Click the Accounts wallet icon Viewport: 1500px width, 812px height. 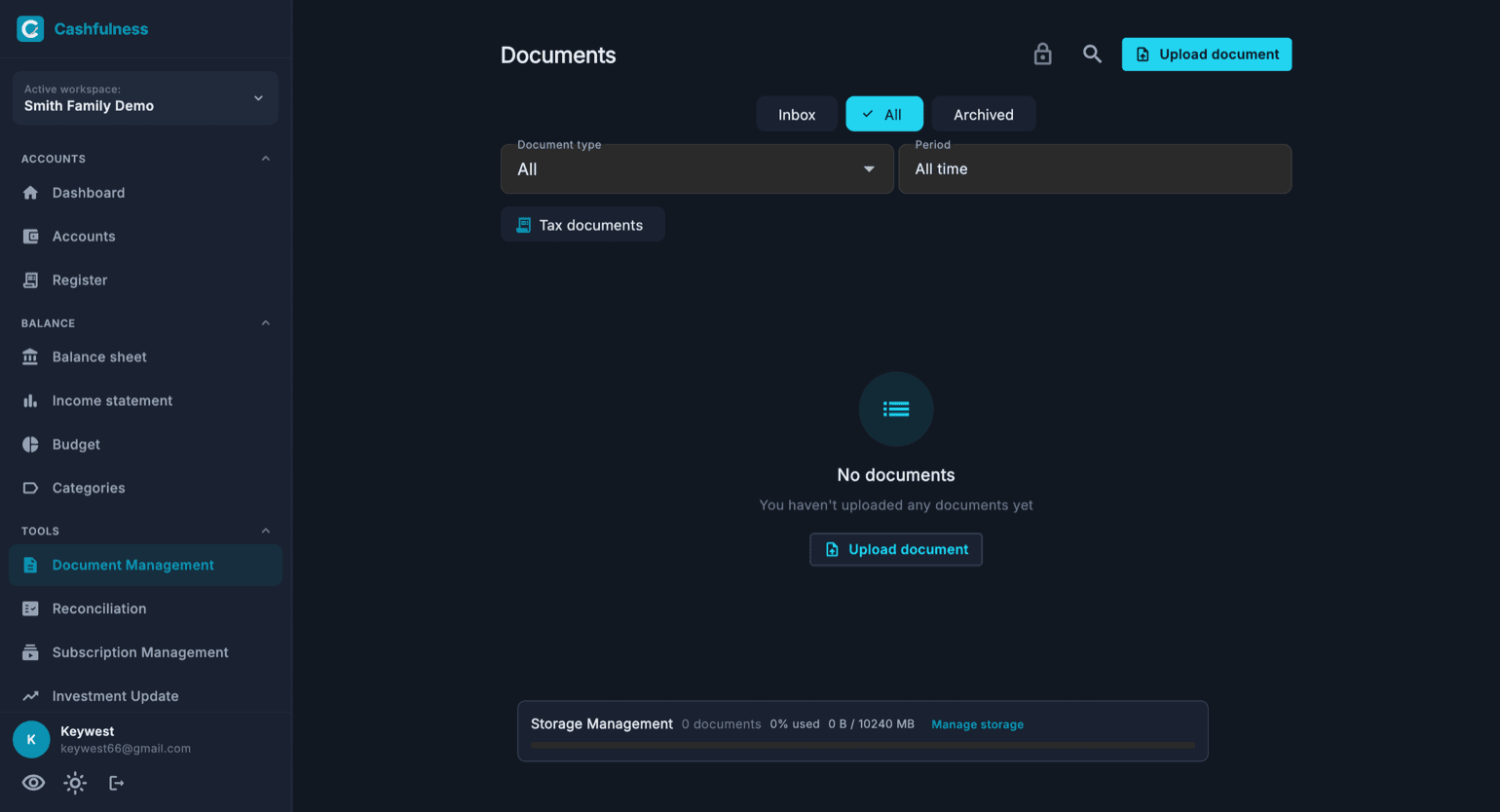30,237
